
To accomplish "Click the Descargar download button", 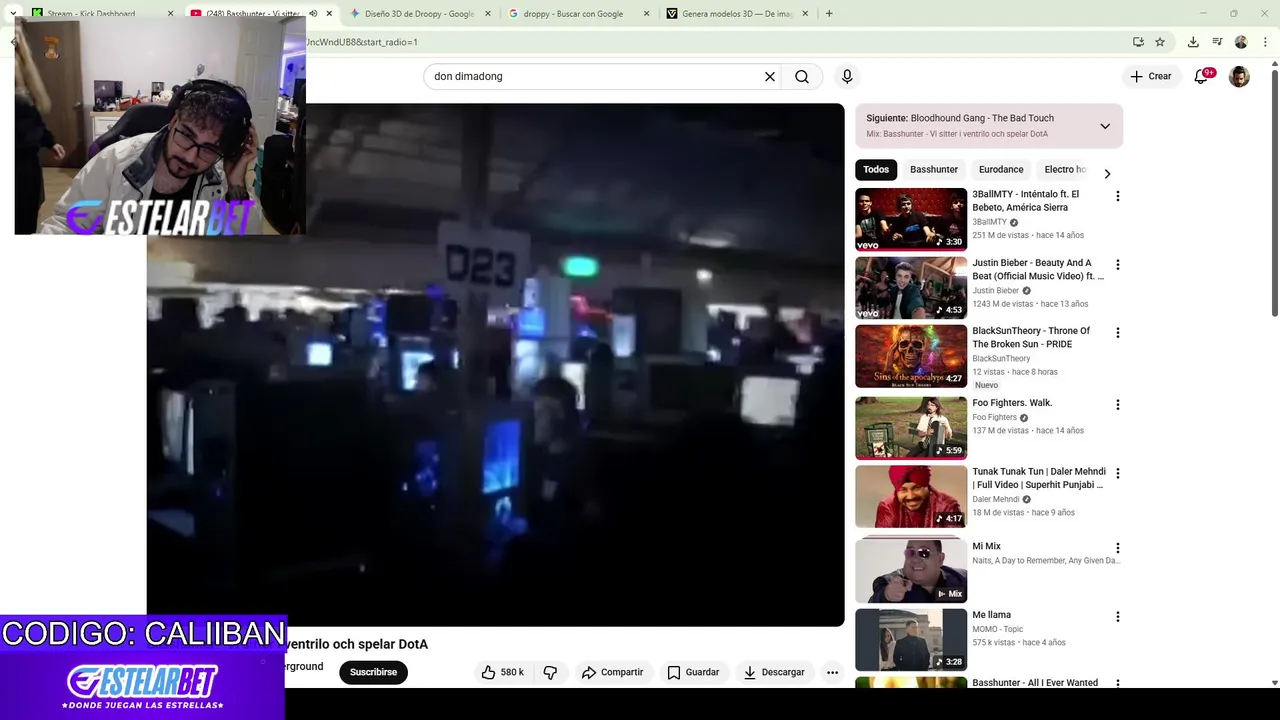I will (774, 672).
